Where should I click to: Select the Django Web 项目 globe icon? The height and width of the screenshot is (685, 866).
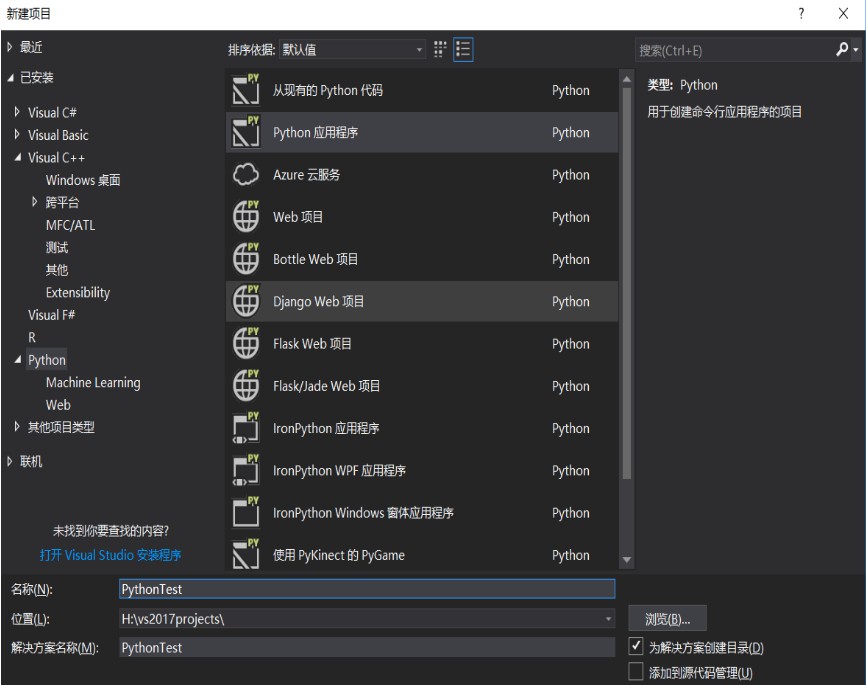[x=246, y=301]
